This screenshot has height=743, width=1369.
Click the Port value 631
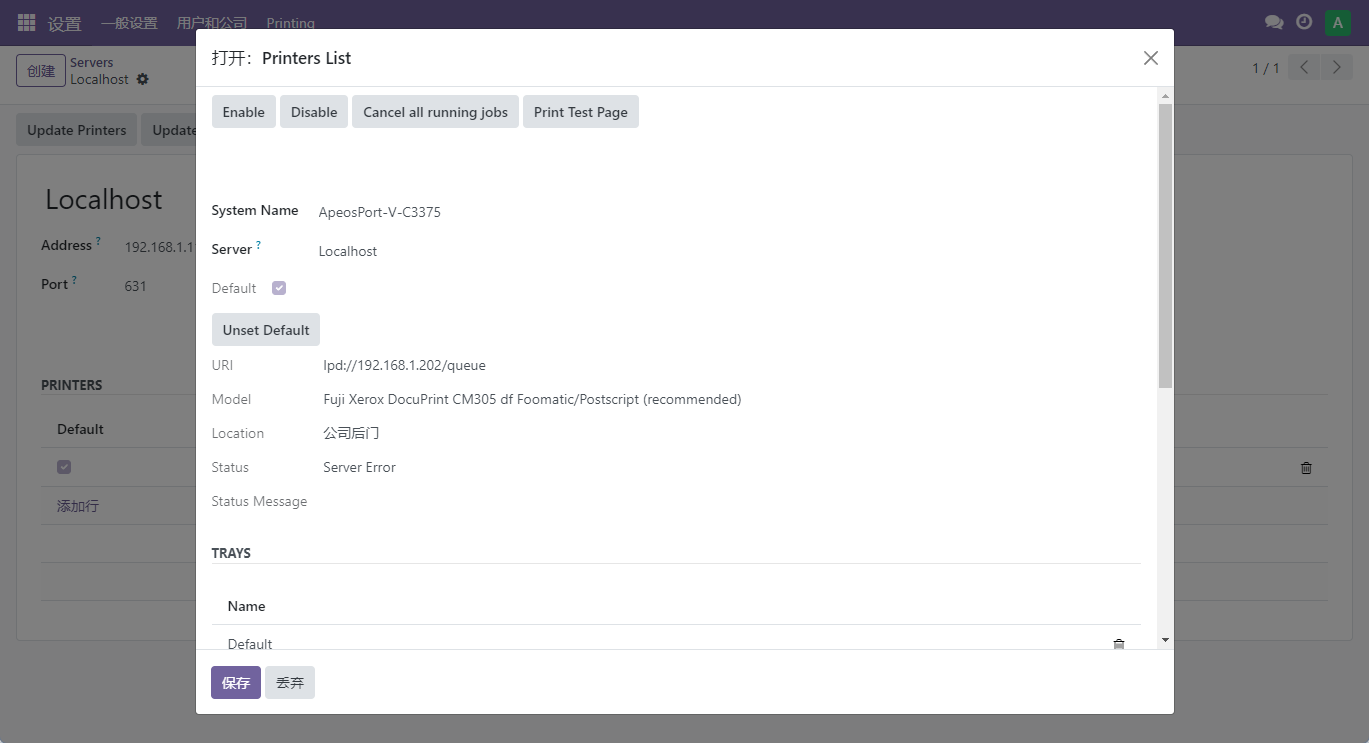(136, 286)
